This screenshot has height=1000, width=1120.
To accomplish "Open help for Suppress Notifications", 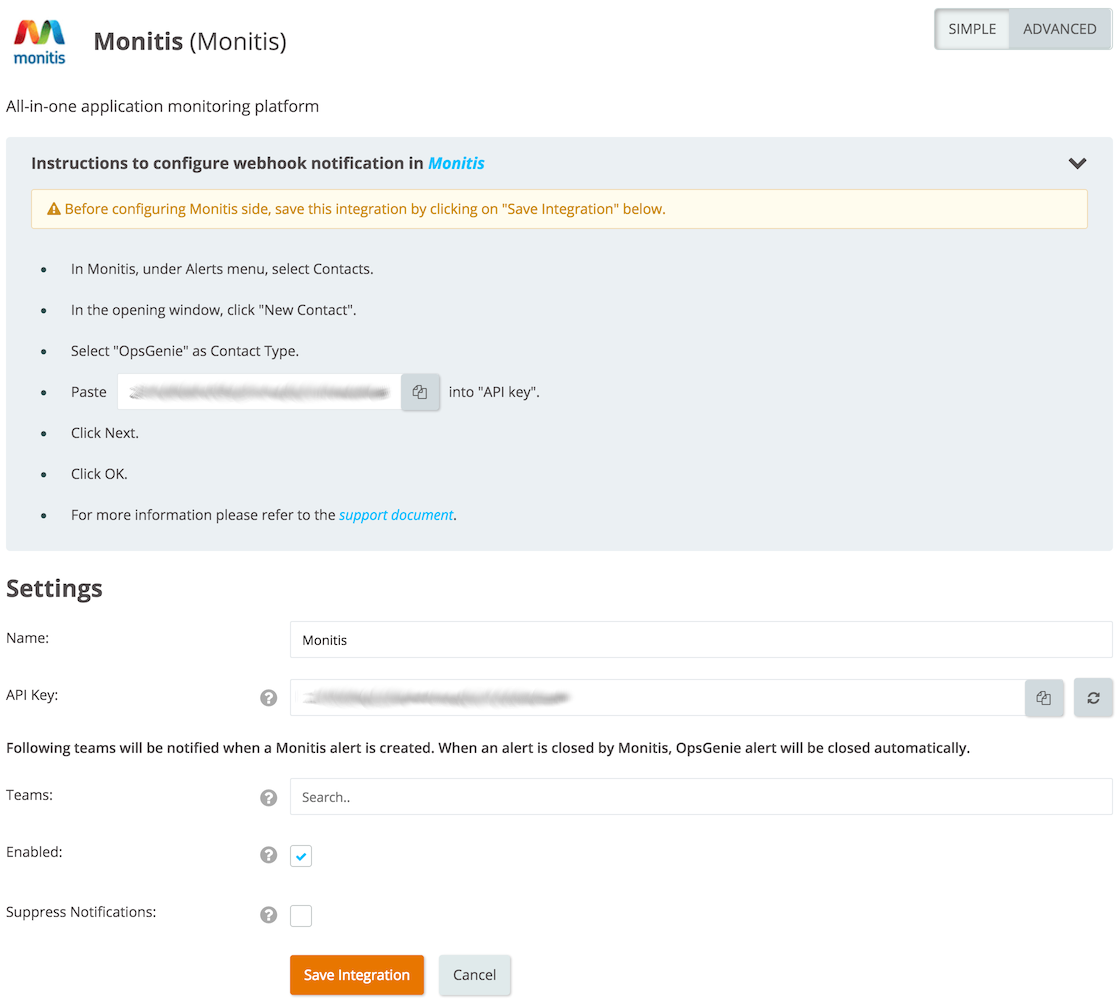I will [269, 915].
